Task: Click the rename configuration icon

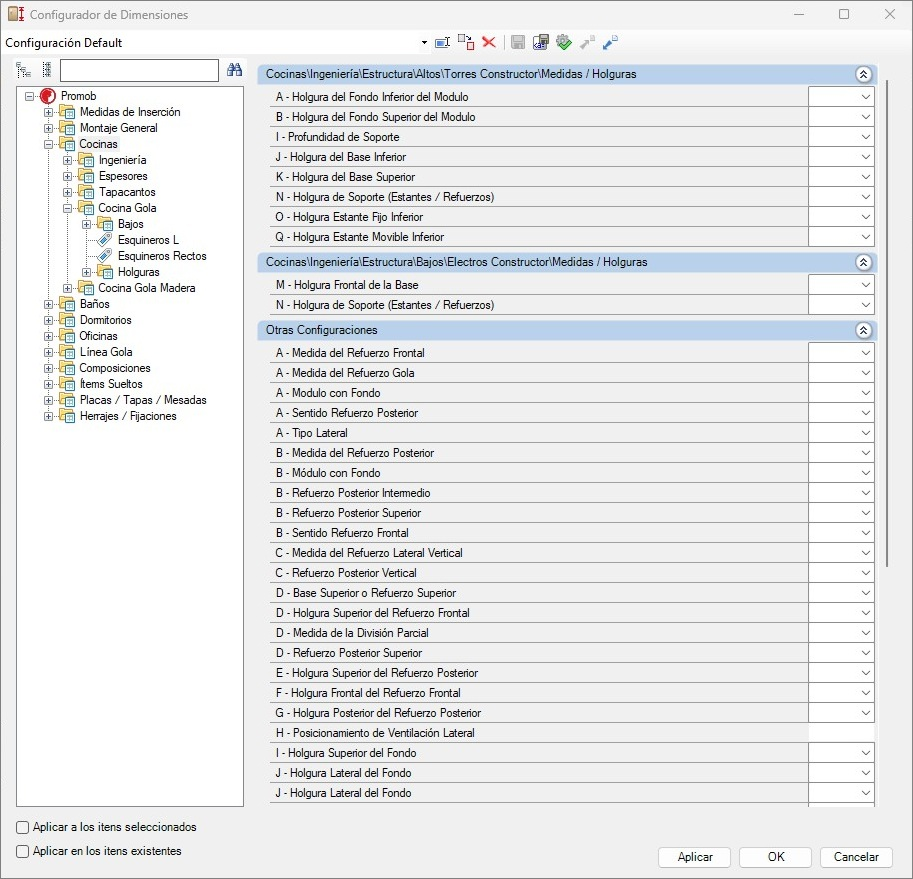Action: pos(442,42)
